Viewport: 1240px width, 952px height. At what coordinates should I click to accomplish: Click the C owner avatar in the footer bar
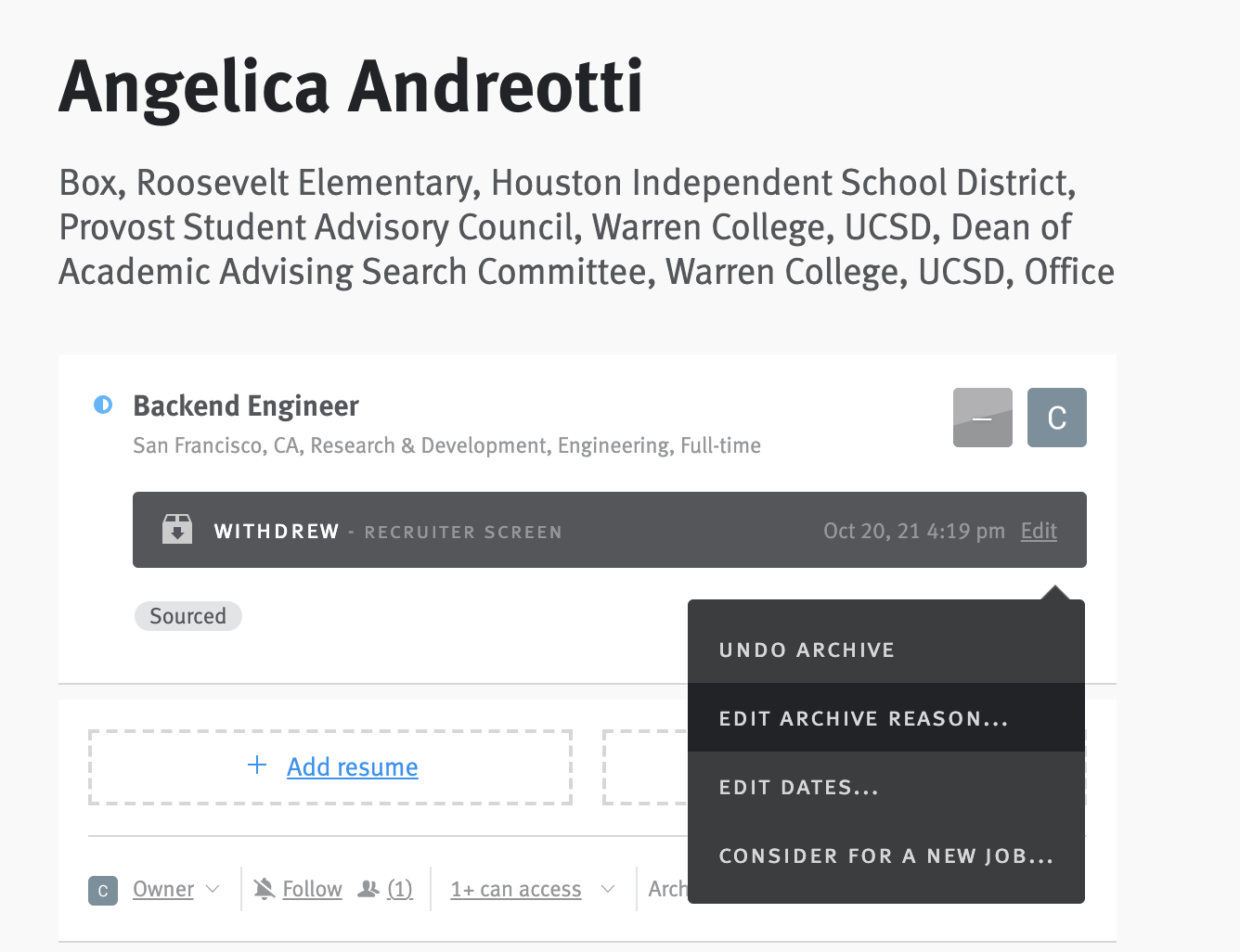pyautogui.click(x=102, y=891)
